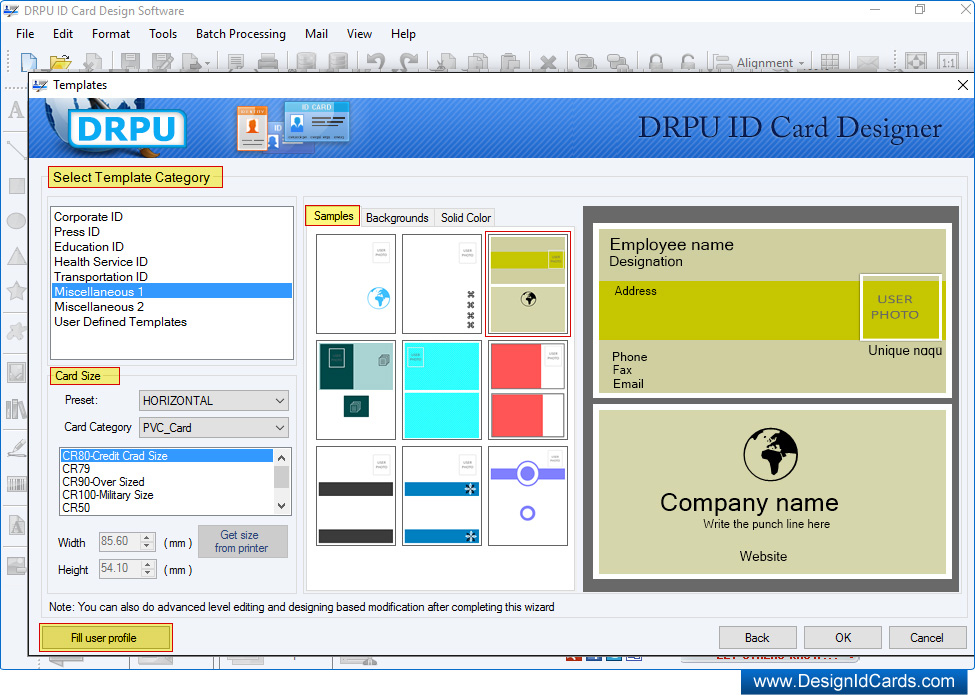Click the Open folder toolbar icon
The image size is (975, 695).
pos(60,62)
